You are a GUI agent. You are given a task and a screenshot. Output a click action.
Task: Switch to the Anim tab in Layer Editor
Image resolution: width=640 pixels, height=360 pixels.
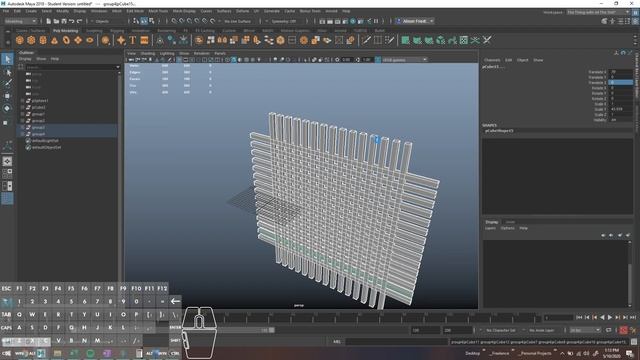510,222
